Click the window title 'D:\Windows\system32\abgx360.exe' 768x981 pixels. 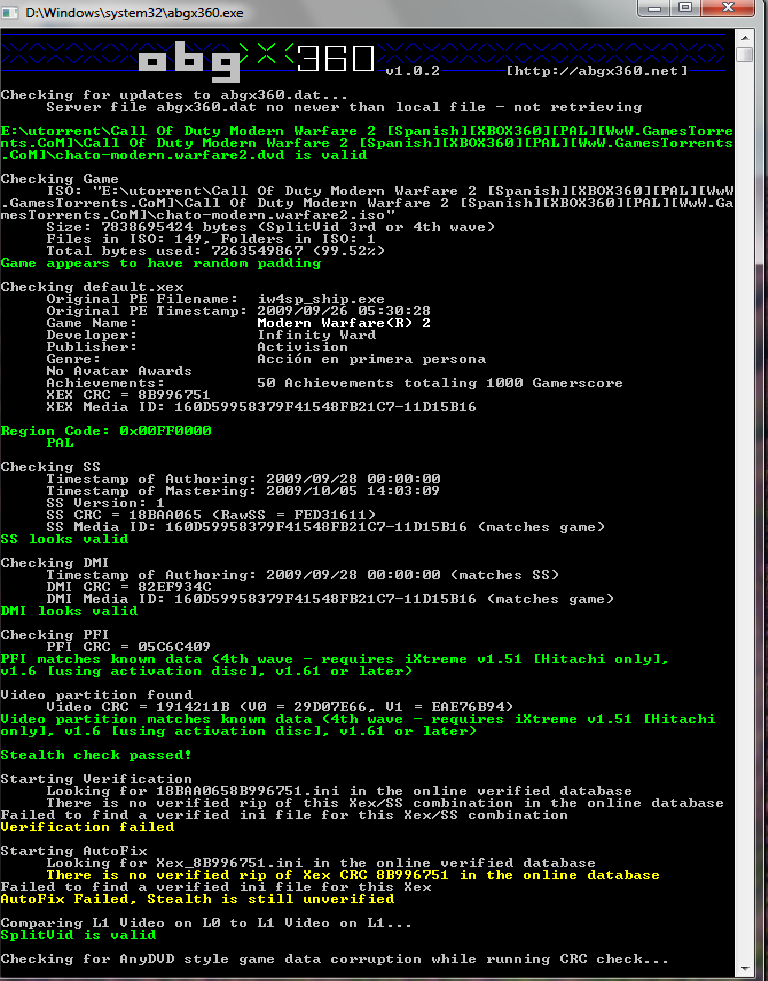pyautogui.click(x=134, y=13)
